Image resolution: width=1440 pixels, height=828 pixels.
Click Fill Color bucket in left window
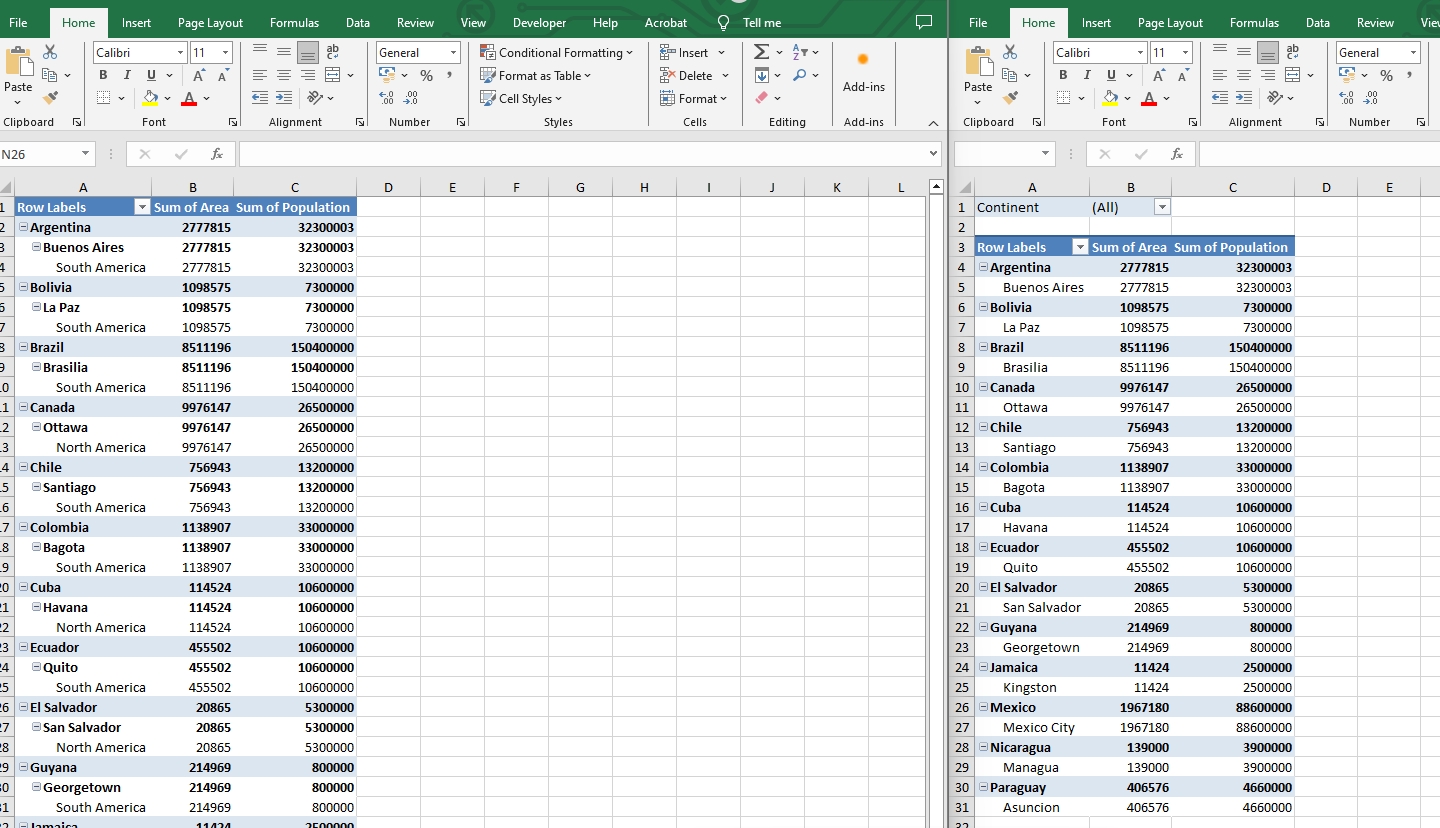coord(150,98)
